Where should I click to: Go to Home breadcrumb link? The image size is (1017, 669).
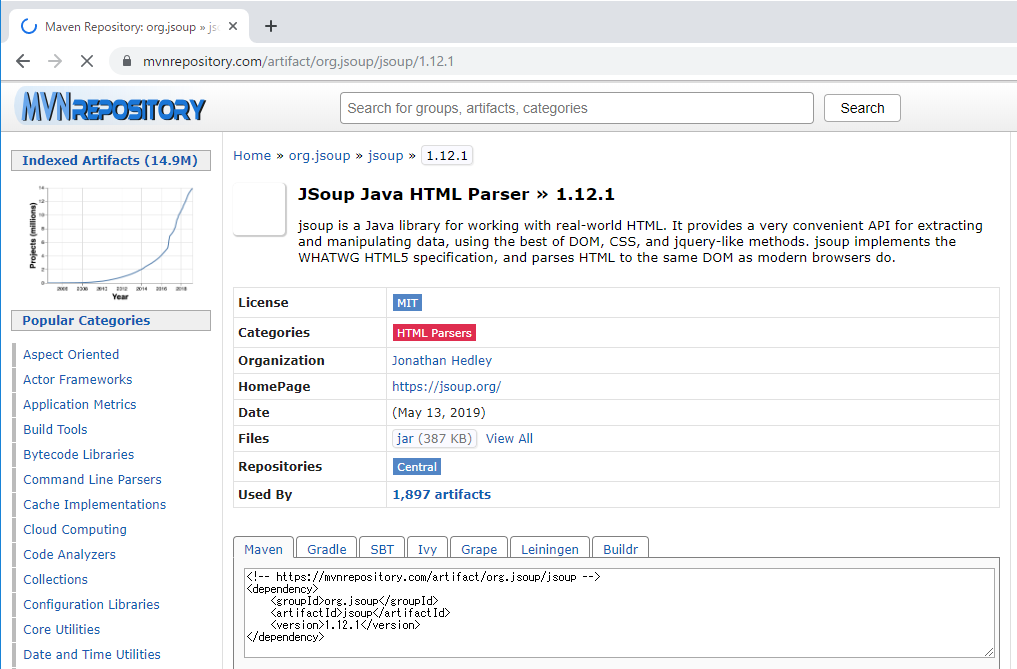(x=252, y=156)
